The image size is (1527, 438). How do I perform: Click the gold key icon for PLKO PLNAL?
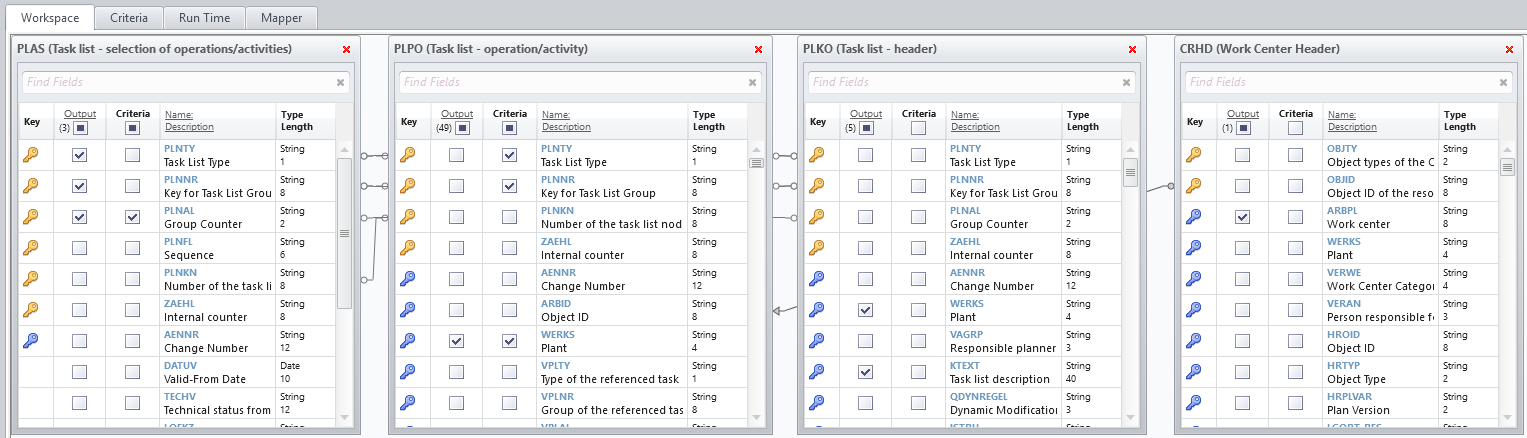[x=817, y=217]
